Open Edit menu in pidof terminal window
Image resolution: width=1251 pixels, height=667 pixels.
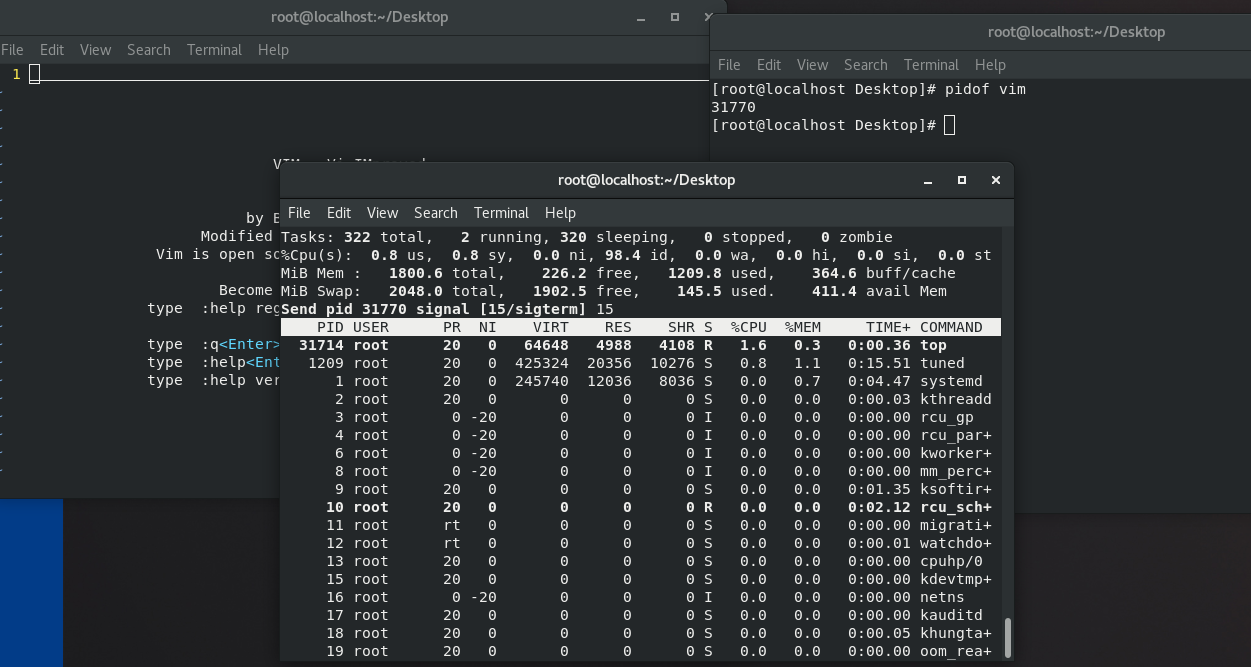(769, 65)
